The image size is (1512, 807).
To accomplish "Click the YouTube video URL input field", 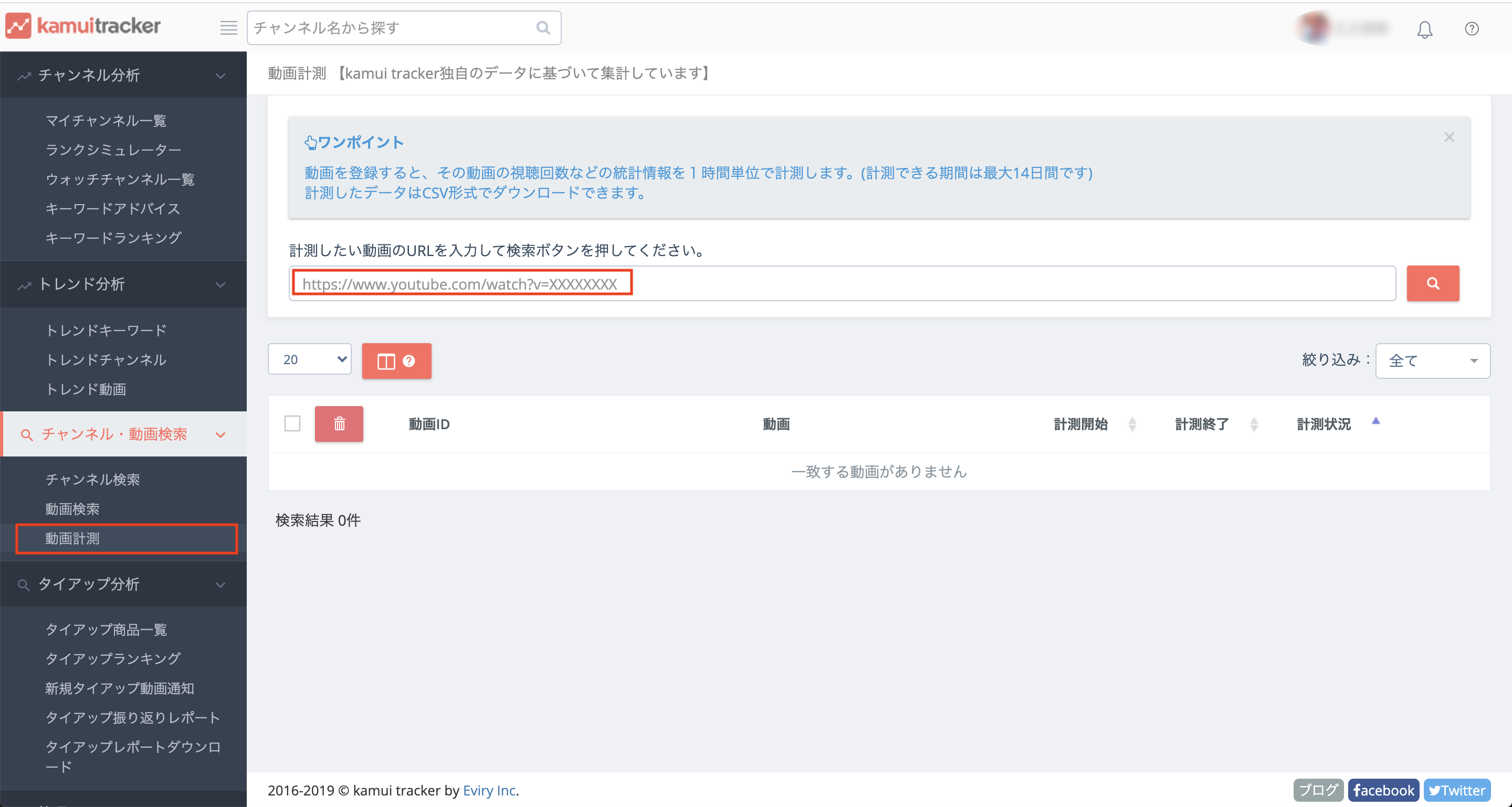I will [x=842, y=284].
